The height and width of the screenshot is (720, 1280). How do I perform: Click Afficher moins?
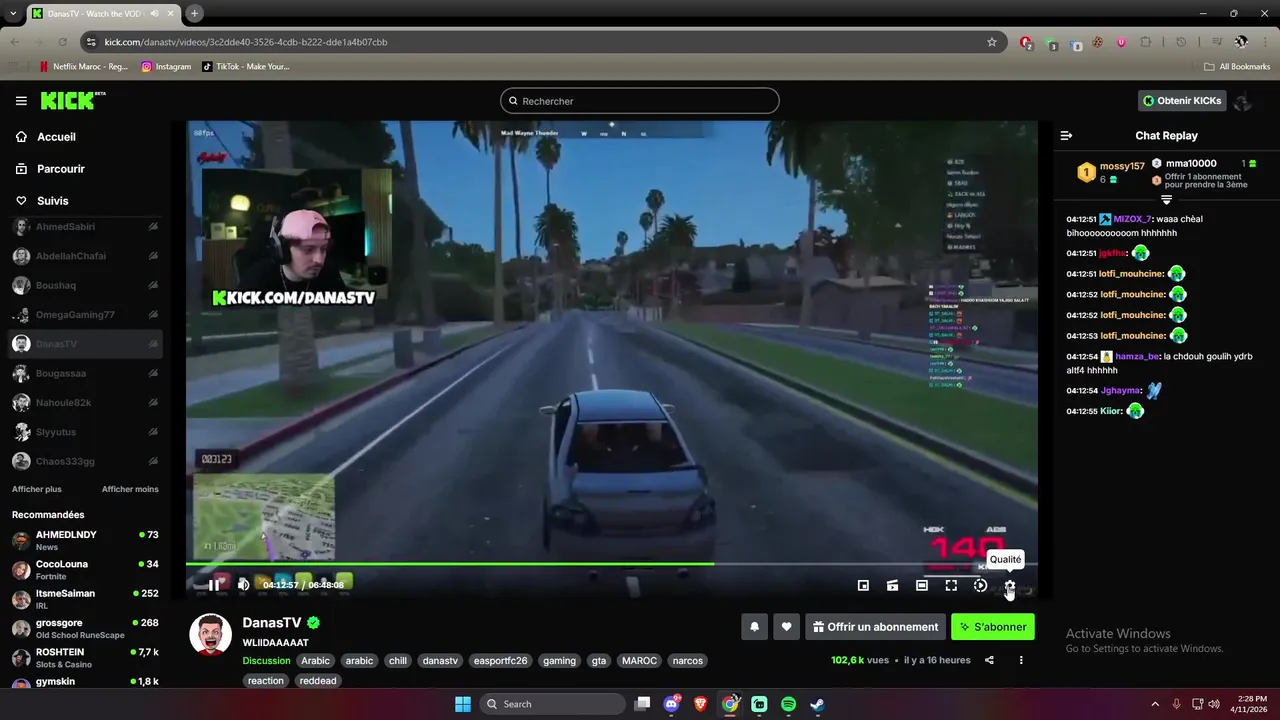click(x=130, y=489)
